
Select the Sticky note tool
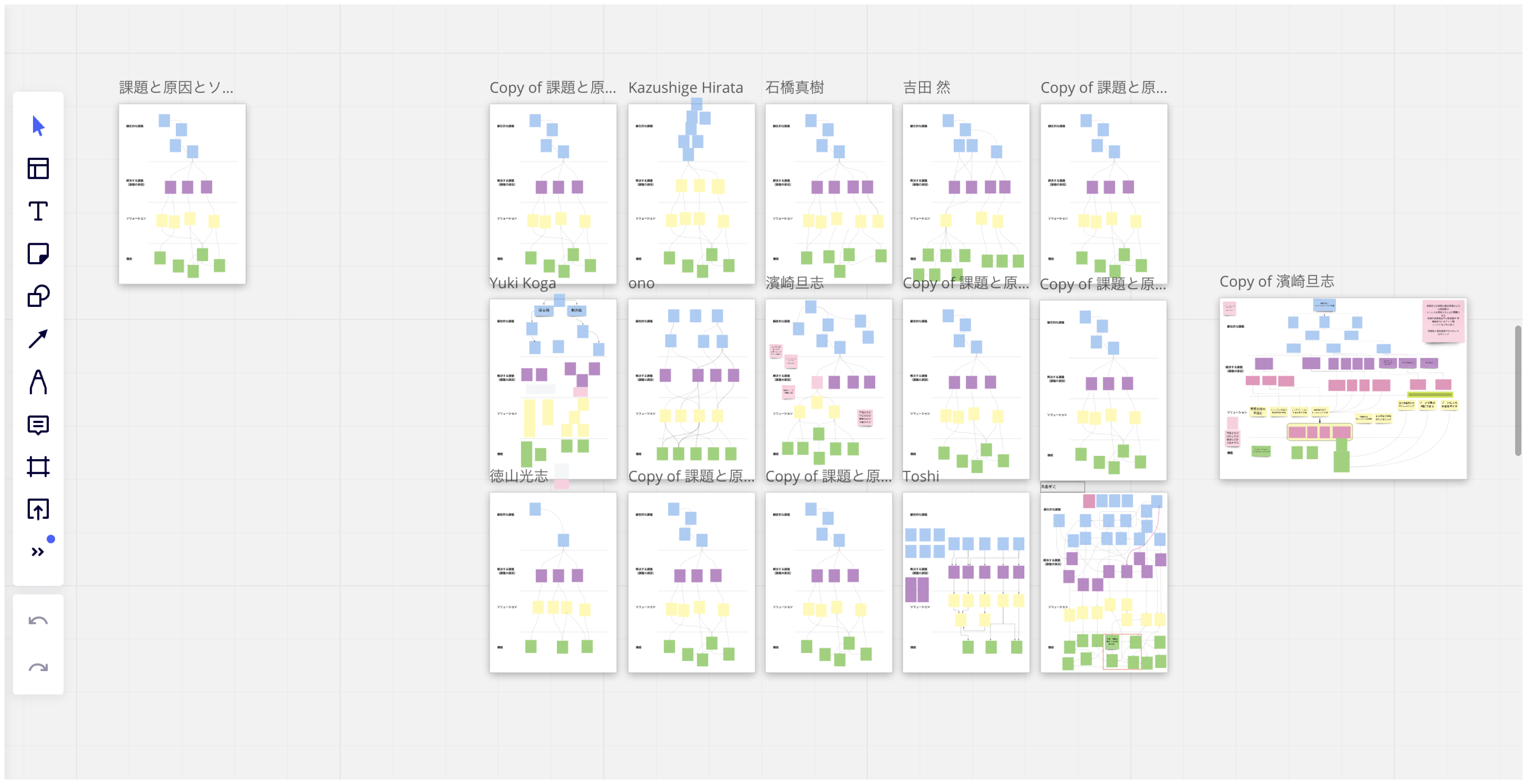pos(38,254)
